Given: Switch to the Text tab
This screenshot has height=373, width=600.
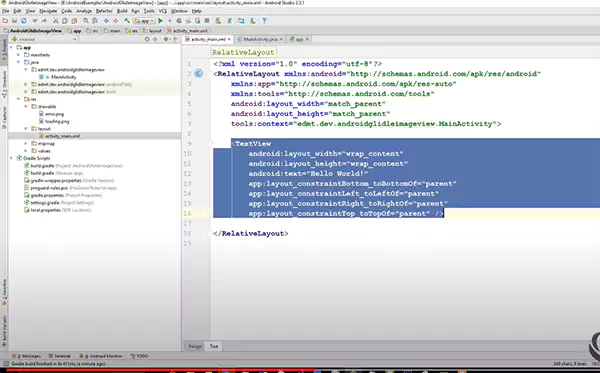Looking at the screenshot, I should pos(214,346).
